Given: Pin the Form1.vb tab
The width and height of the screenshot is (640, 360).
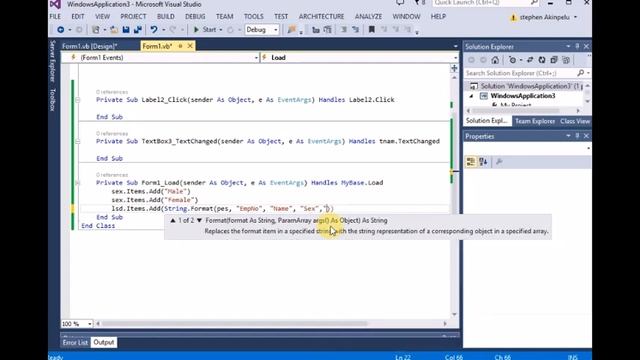Looking at the screenshot, I should pyautogui.click(x=180, y=46).
